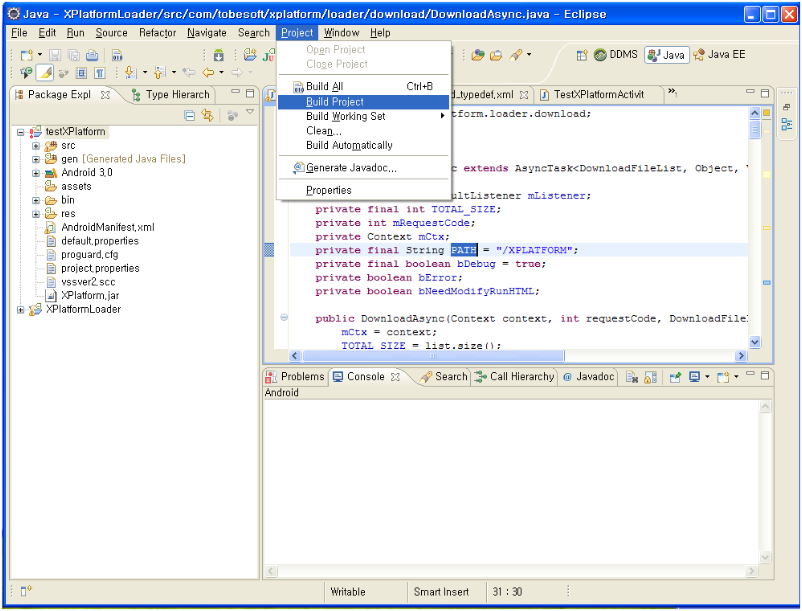Toggle Mark Occurrences highlighter button
The height and width of the screenshot is (611, 802).
pos(45,73)
